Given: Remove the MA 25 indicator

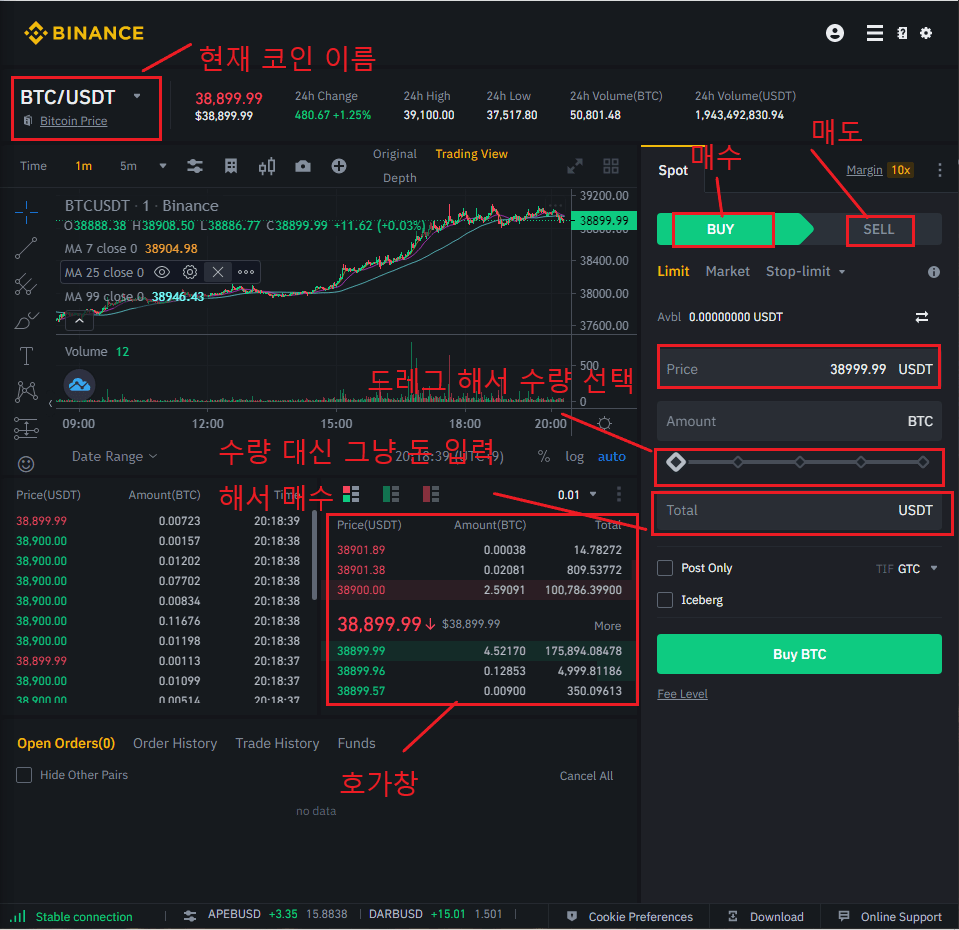Looking at the screenshot, I should [218, 272].
